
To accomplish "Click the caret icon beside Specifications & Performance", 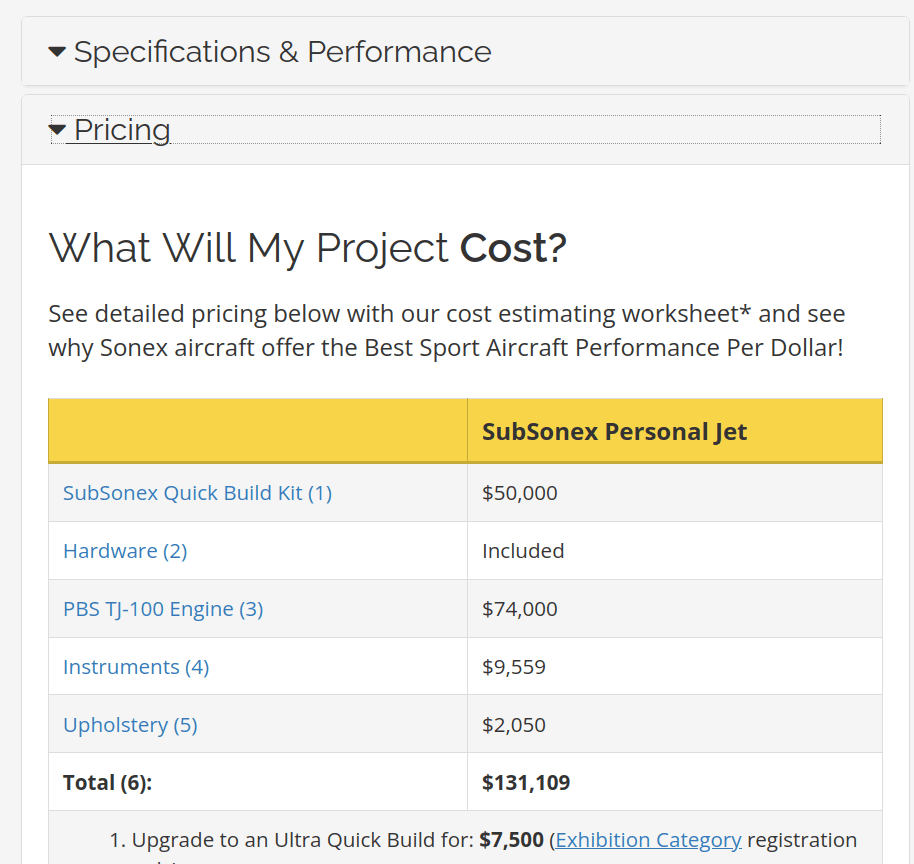I will tap(57, 52).
